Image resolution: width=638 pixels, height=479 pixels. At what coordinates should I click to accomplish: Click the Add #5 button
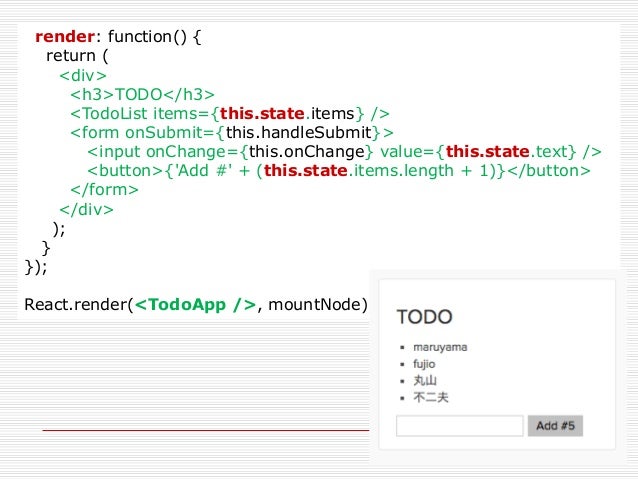[x=555, y=426]
